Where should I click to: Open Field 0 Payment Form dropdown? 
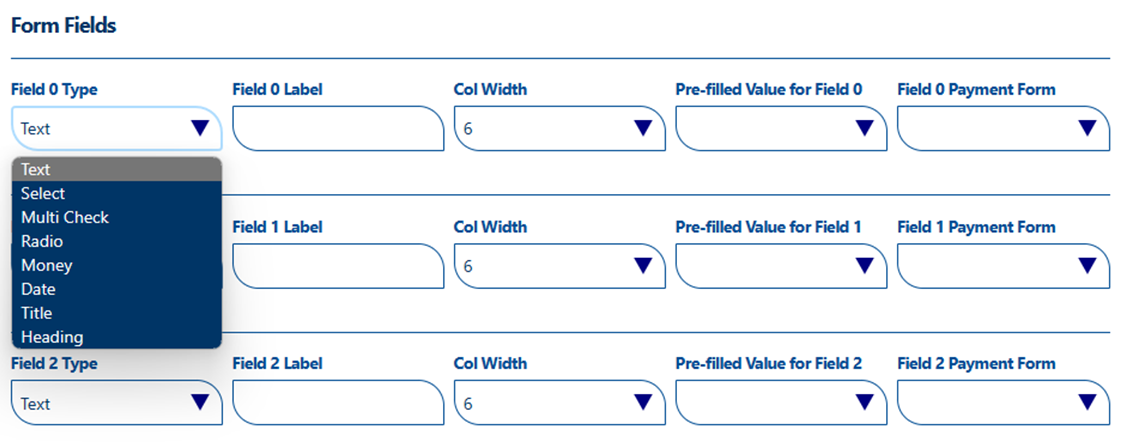[1003, 128]
